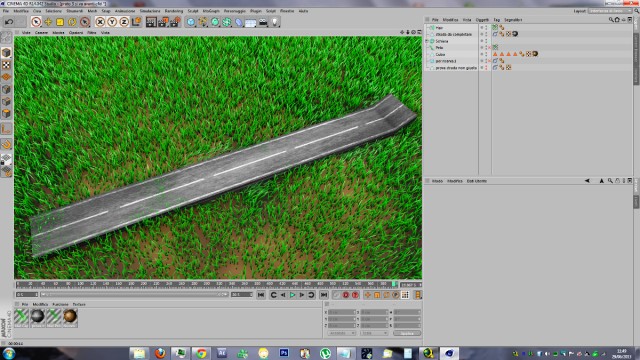Image resolution: width=640 pixels, height=360 pixels.
Task: Open the Layout dropdown at top right
Action: [x=609, y=11]
